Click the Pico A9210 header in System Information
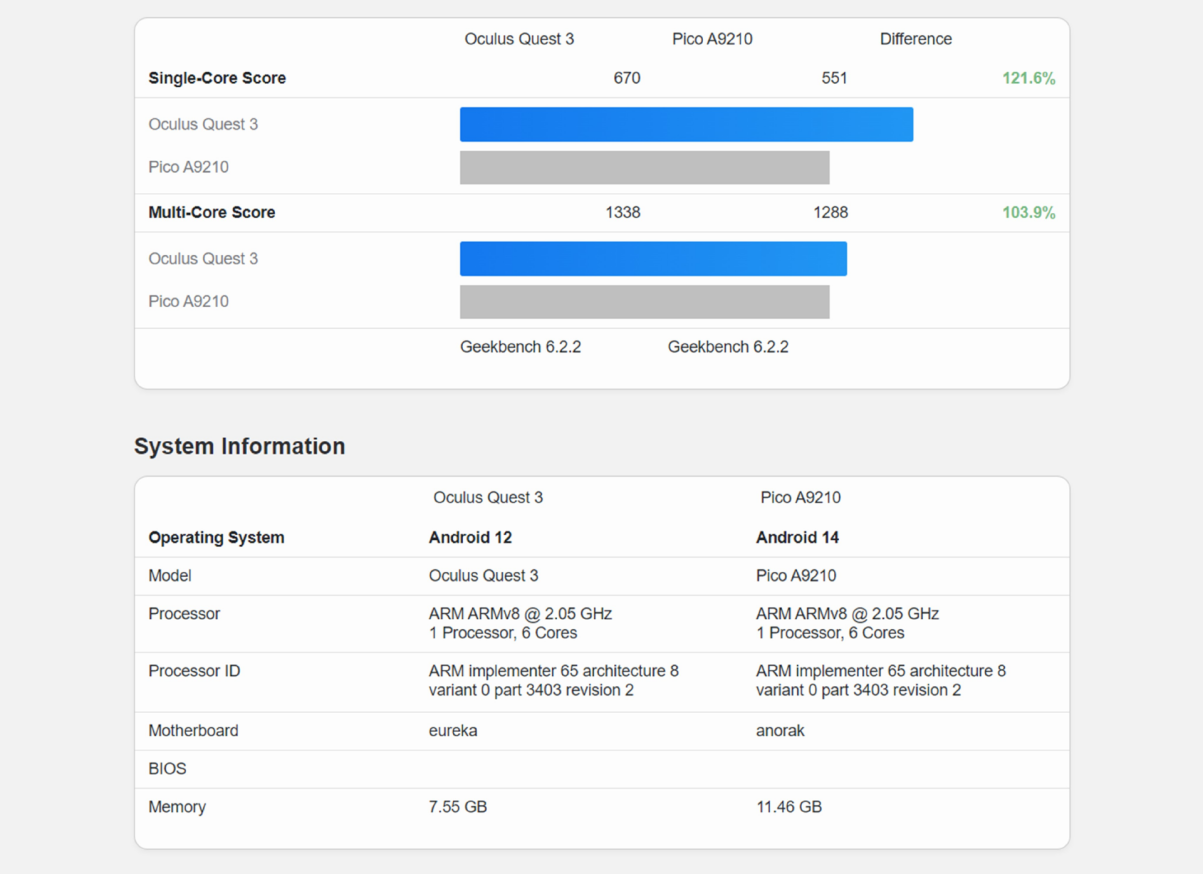1203x874 pixels. click(x=800, y=497)
